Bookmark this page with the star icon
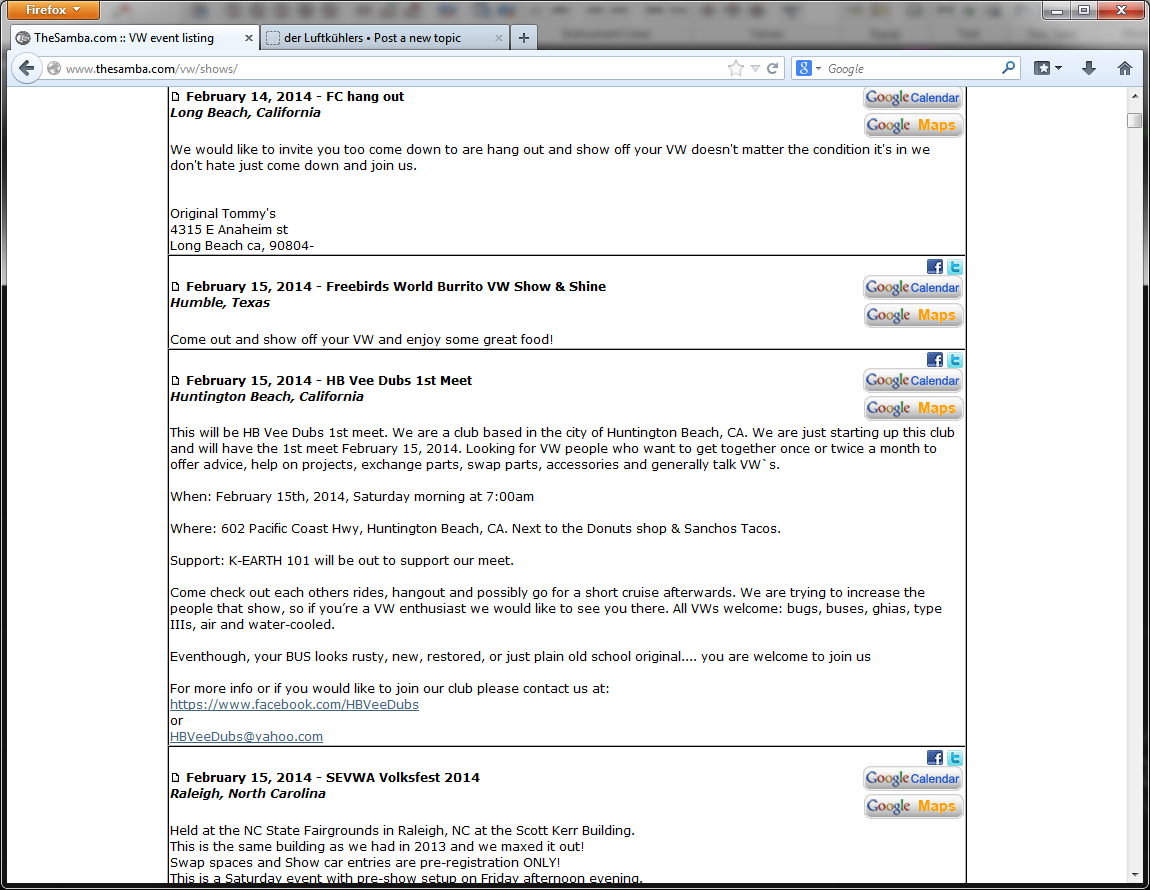Image resolution: width=1150 pixels, height=890 pixels. (736, 69)
